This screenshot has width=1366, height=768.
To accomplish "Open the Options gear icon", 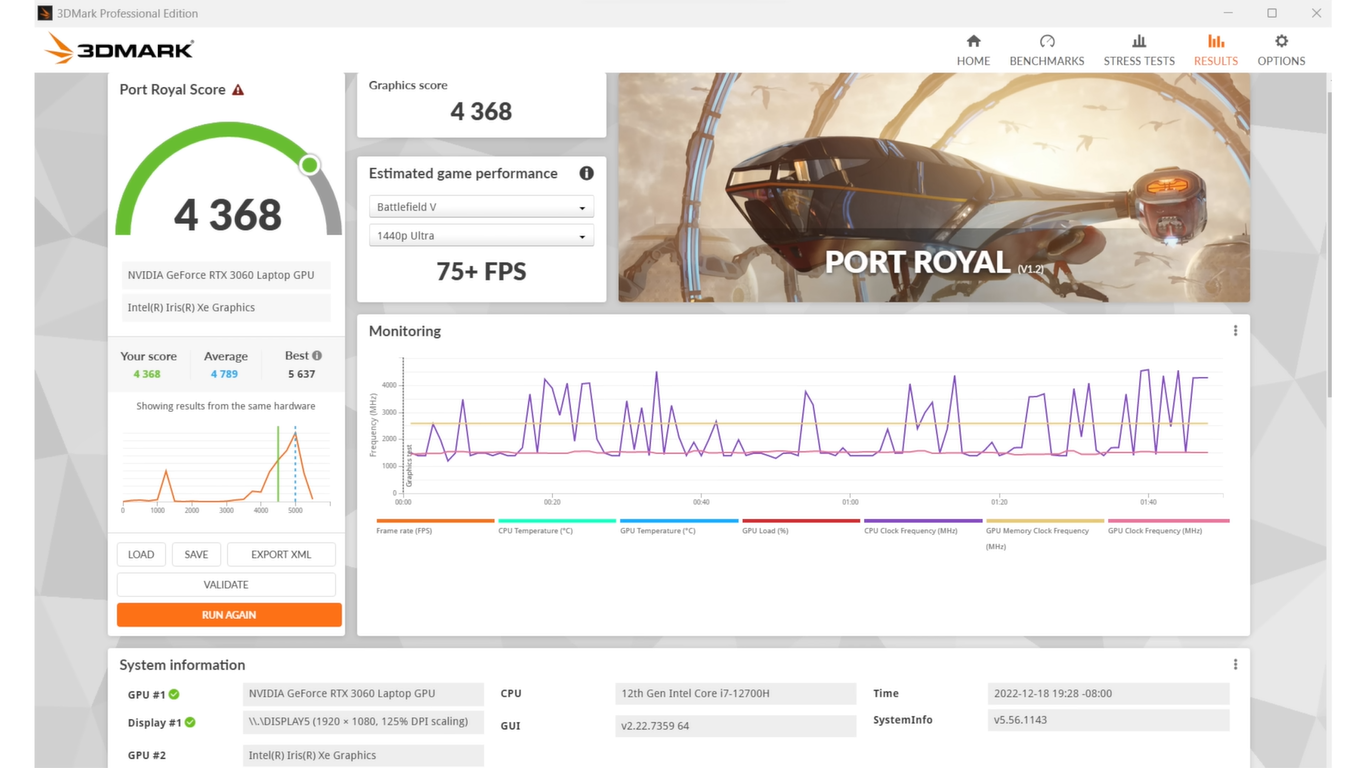I will point(1281,42).
